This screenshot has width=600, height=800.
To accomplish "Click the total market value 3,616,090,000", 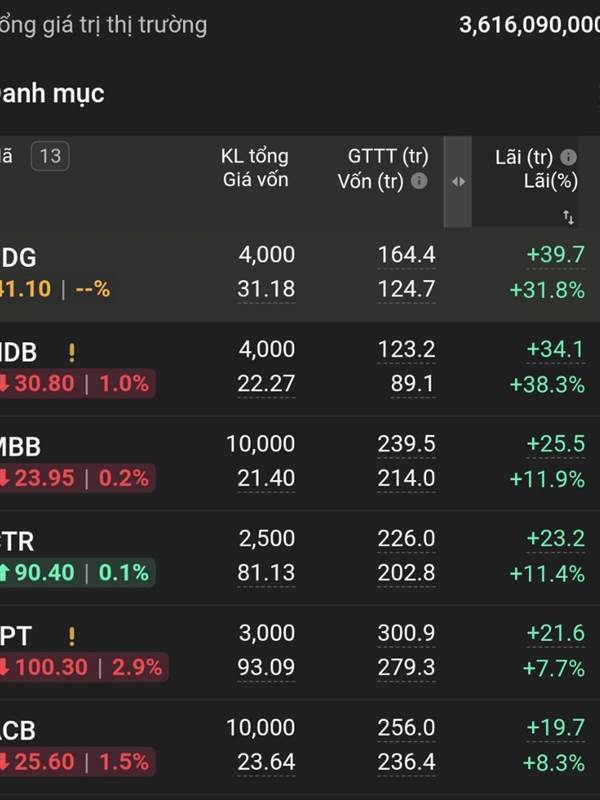I will [x=529, y=26].
